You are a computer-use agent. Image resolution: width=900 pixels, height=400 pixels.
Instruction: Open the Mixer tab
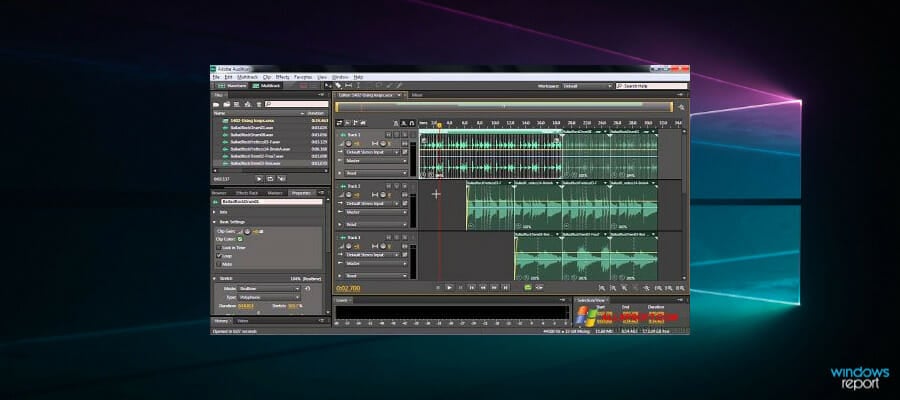[417, 95]
